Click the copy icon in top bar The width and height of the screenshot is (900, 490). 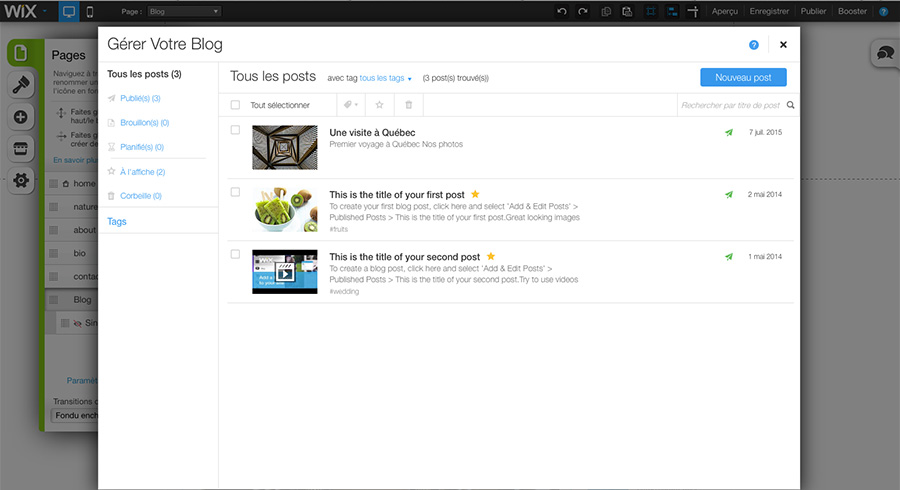[606, 11]
